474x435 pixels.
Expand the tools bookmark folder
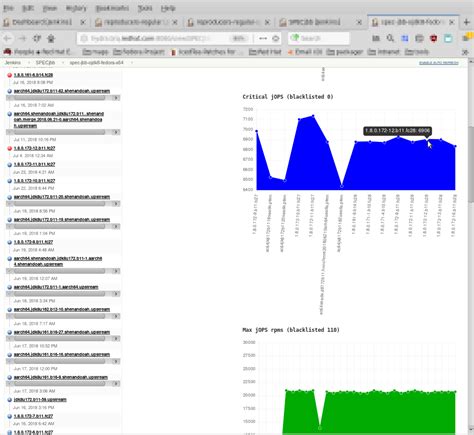click(417, 52)
